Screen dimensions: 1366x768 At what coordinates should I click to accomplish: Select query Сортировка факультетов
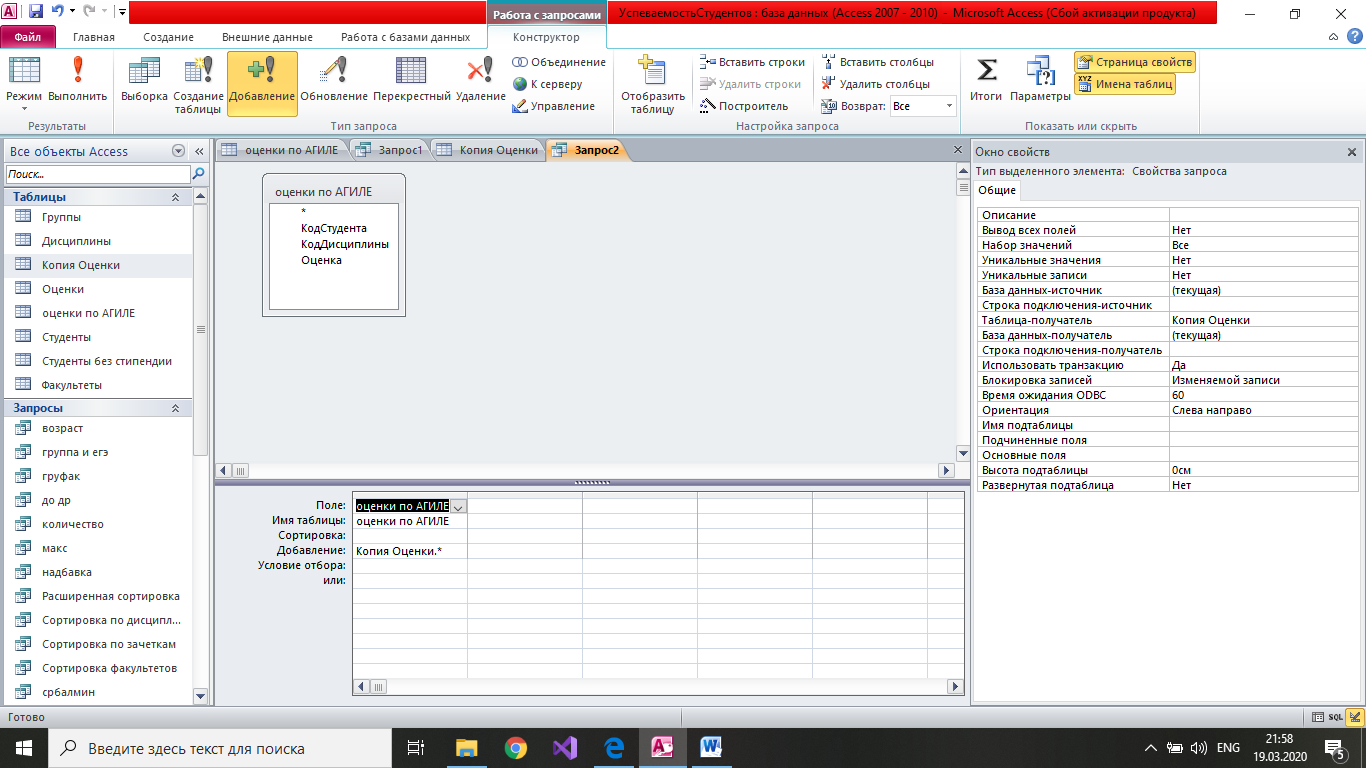click(97, 668)
